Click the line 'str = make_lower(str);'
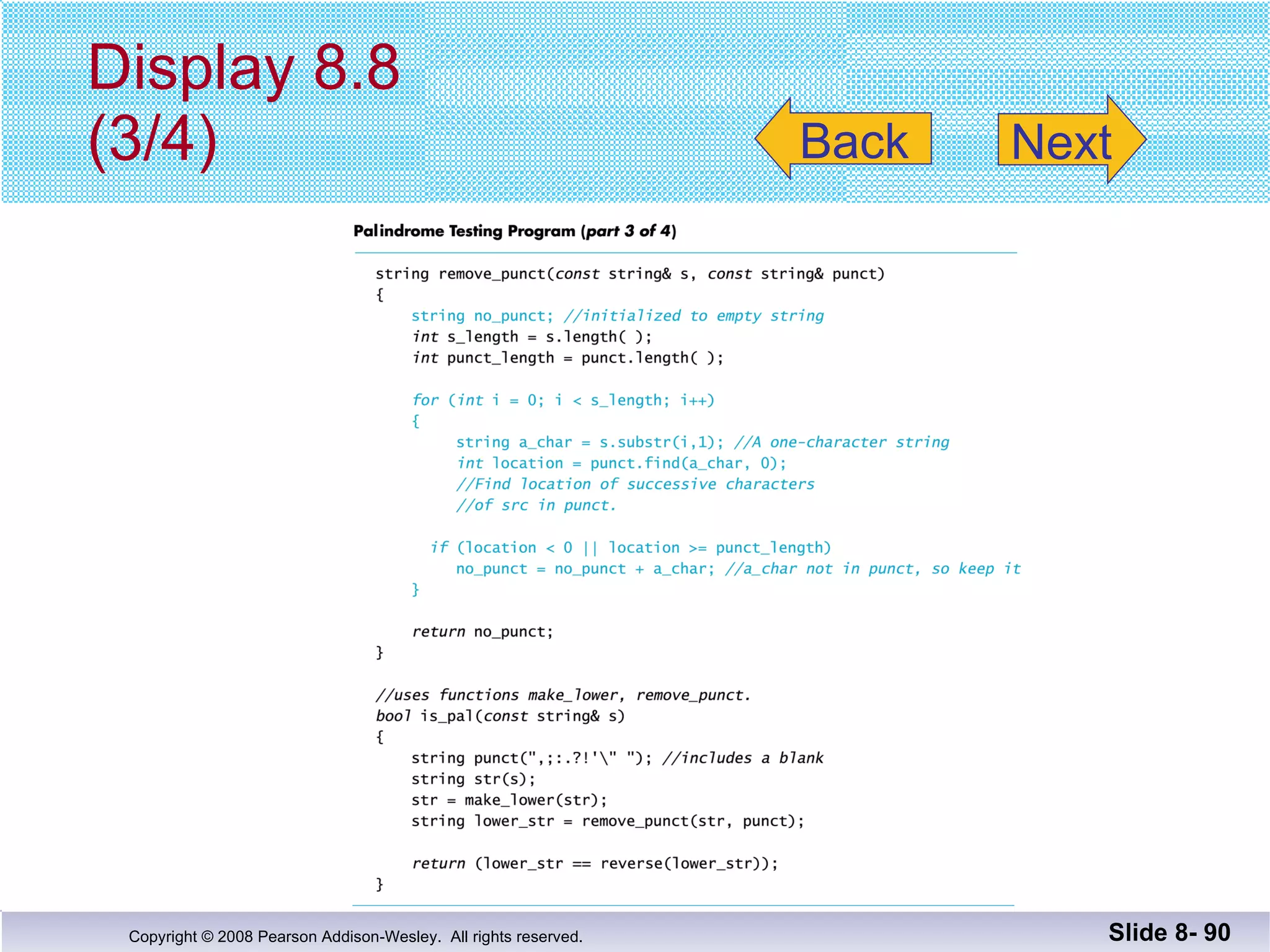Viewport: 1270px width, 952px height. pos(509,801)
